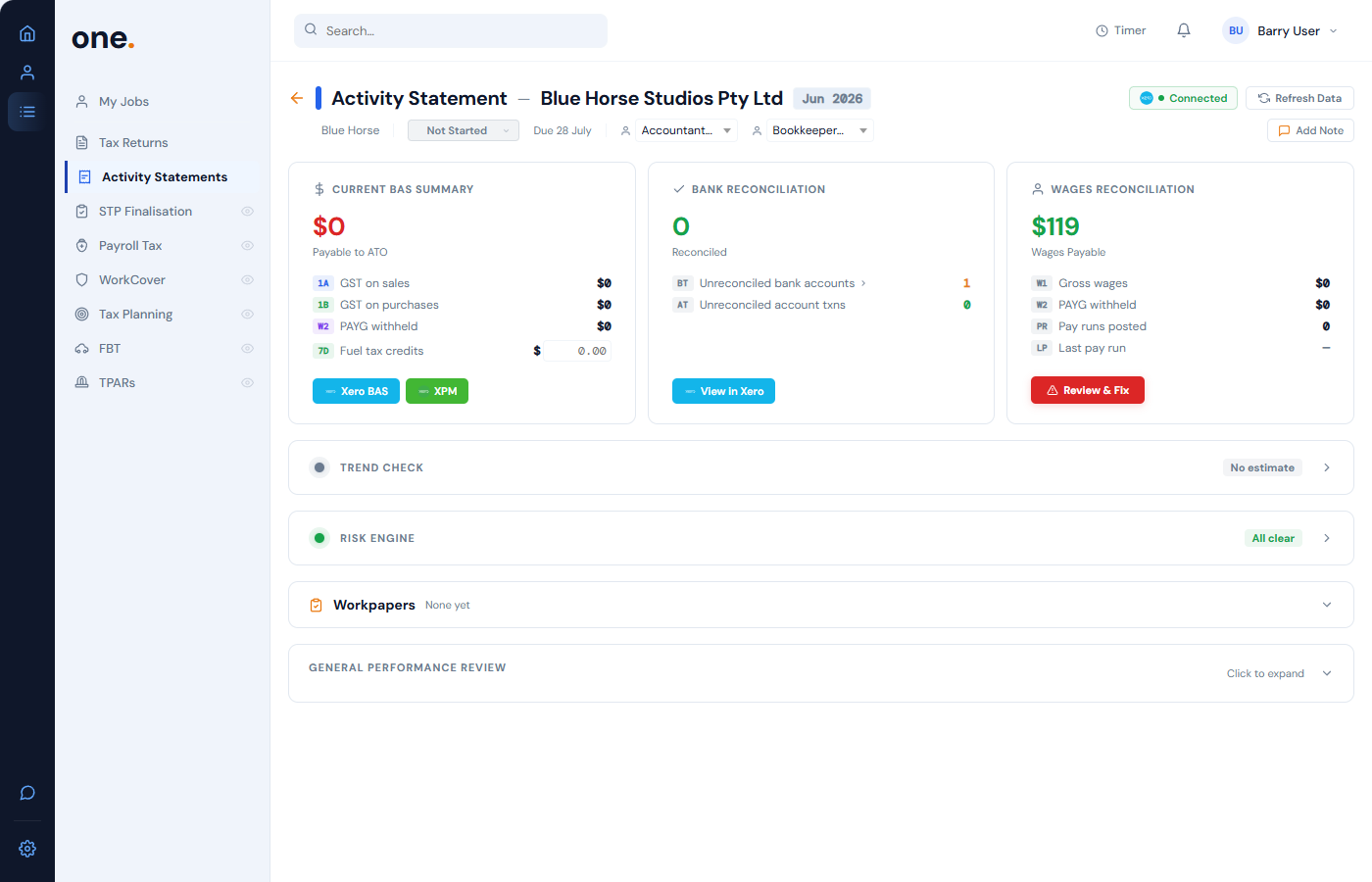Image resolution: width=1372 pixels, height=882 pixels.
Task: Click the 1B GST on purchases badge
Action: (x=323, y=305)
